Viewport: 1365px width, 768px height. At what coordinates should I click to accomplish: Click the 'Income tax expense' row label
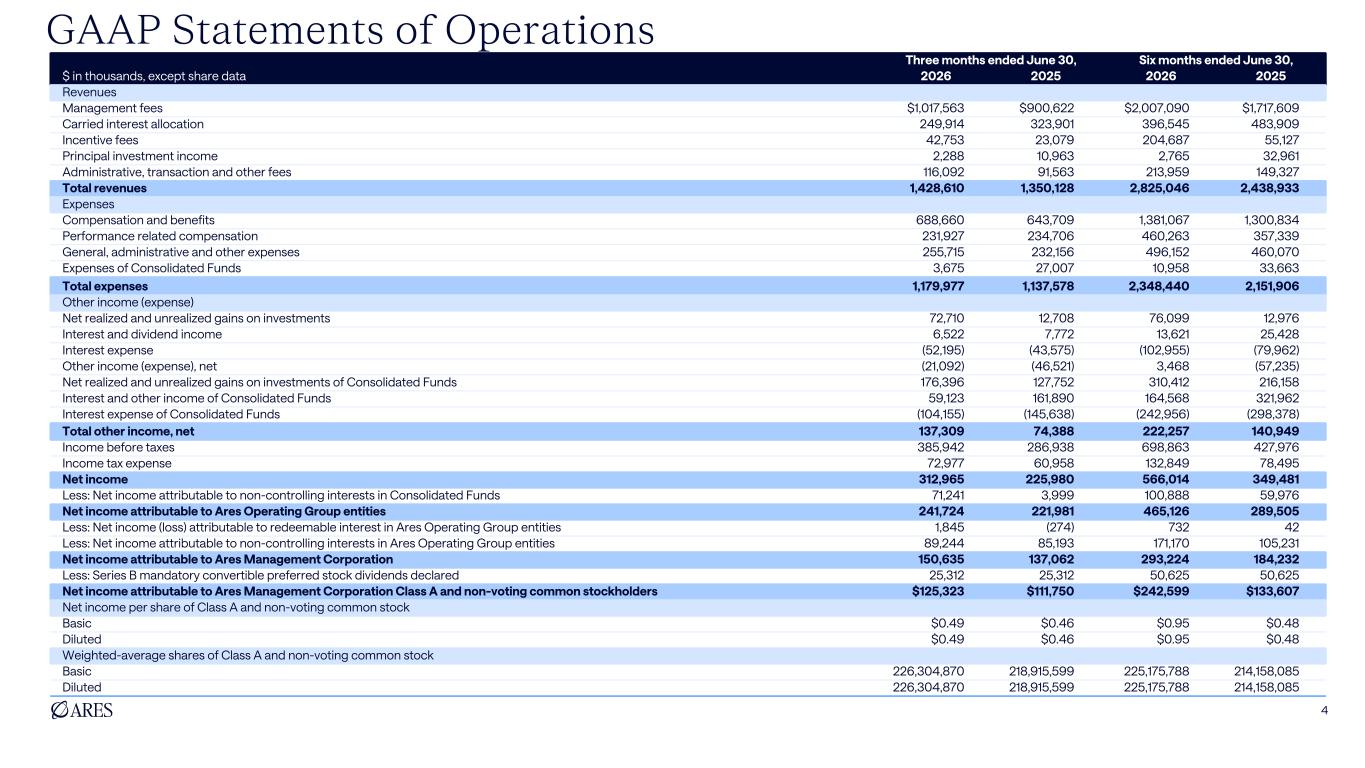tap(116, 464)
